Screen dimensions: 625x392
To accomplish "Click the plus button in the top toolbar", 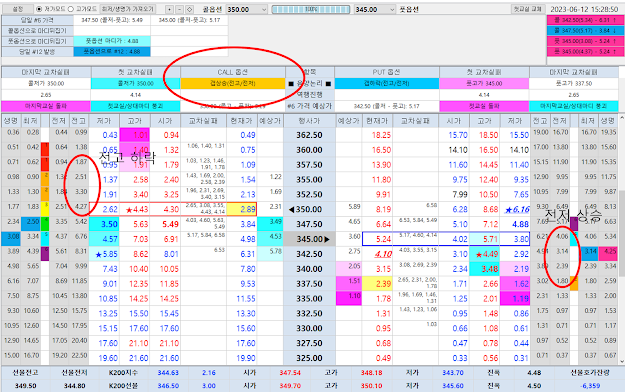I will pos(169,9).
